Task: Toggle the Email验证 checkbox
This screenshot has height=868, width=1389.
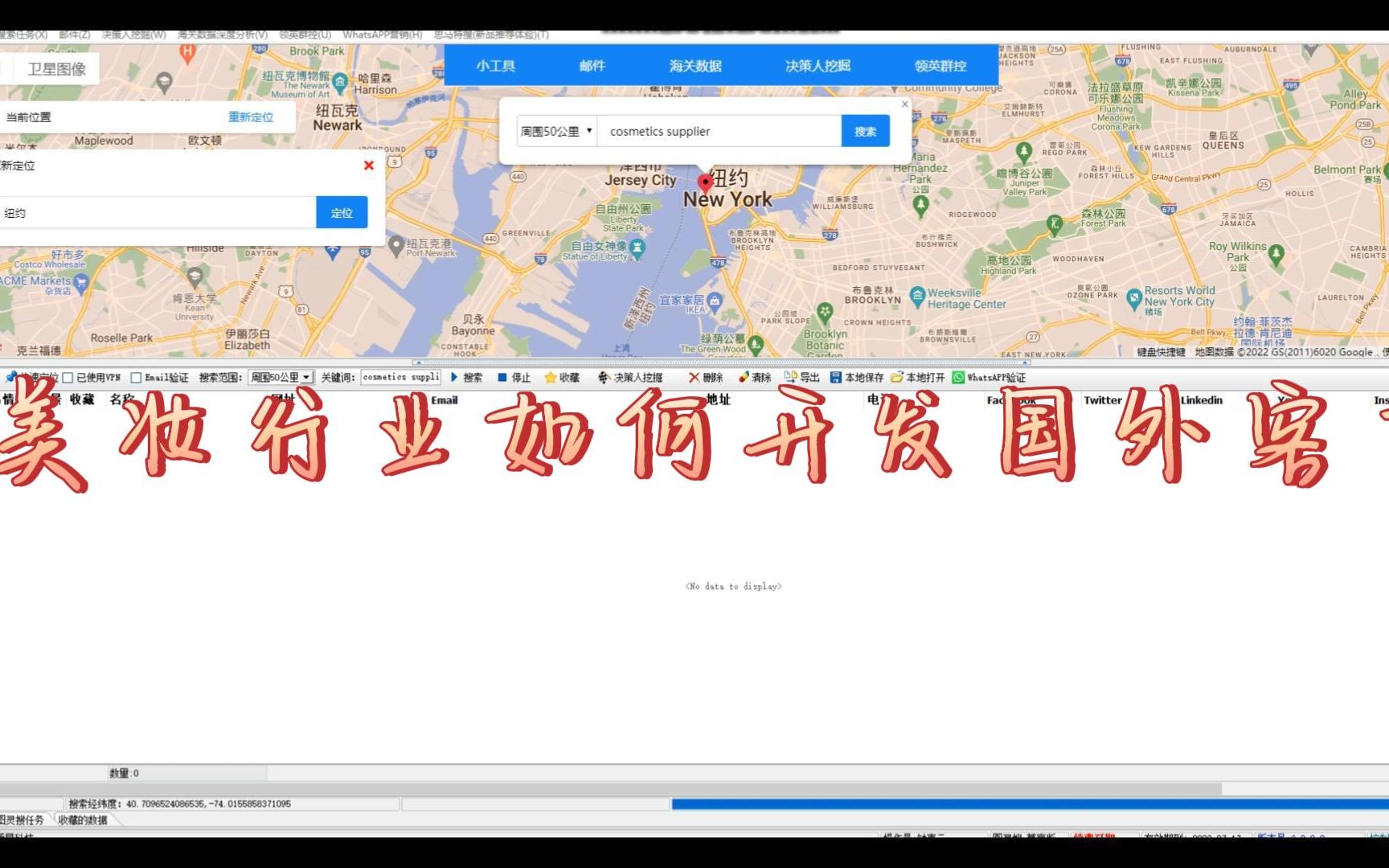Action: pyautogui.click(x=136, y=378)
